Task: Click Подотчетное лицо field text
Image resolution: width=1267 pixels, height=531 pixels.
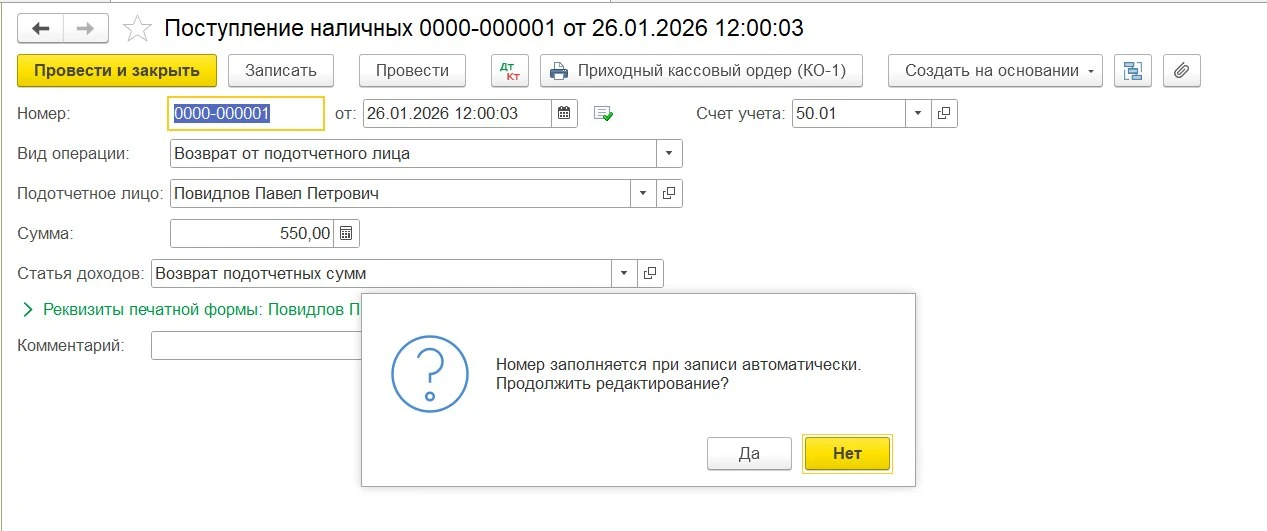Action: (x=401, y=193)
